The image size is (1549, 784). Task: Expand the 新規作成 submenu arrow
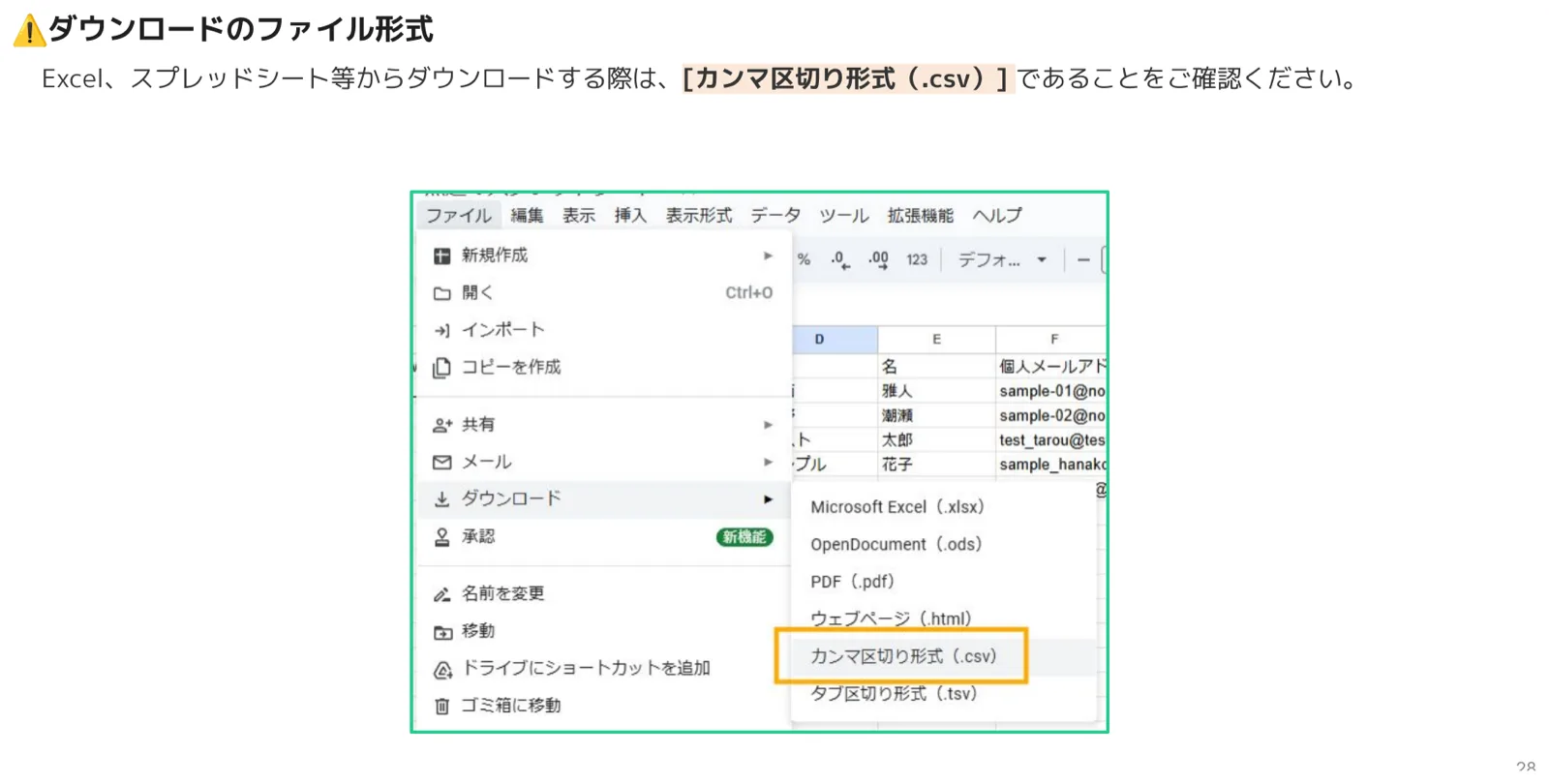point(768,256)
